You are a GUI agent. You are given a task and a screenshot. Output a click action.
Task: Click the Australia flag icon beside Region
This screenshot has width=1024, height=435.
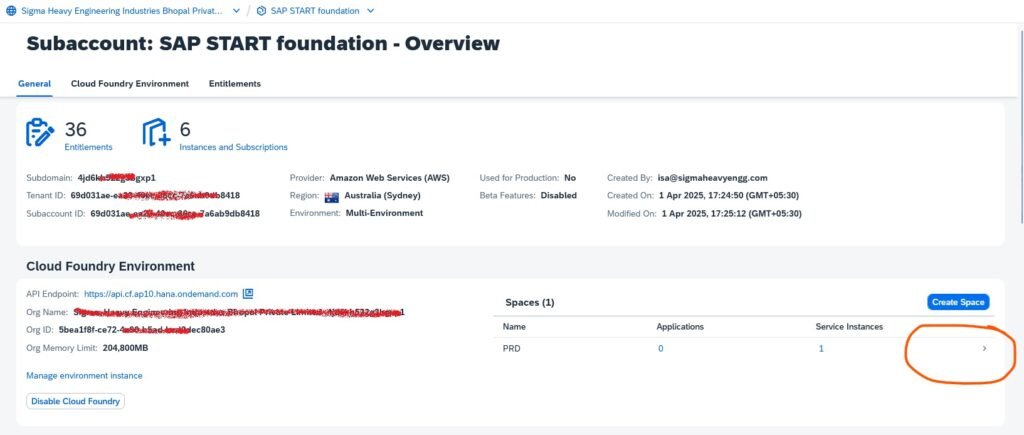[331, 196]
